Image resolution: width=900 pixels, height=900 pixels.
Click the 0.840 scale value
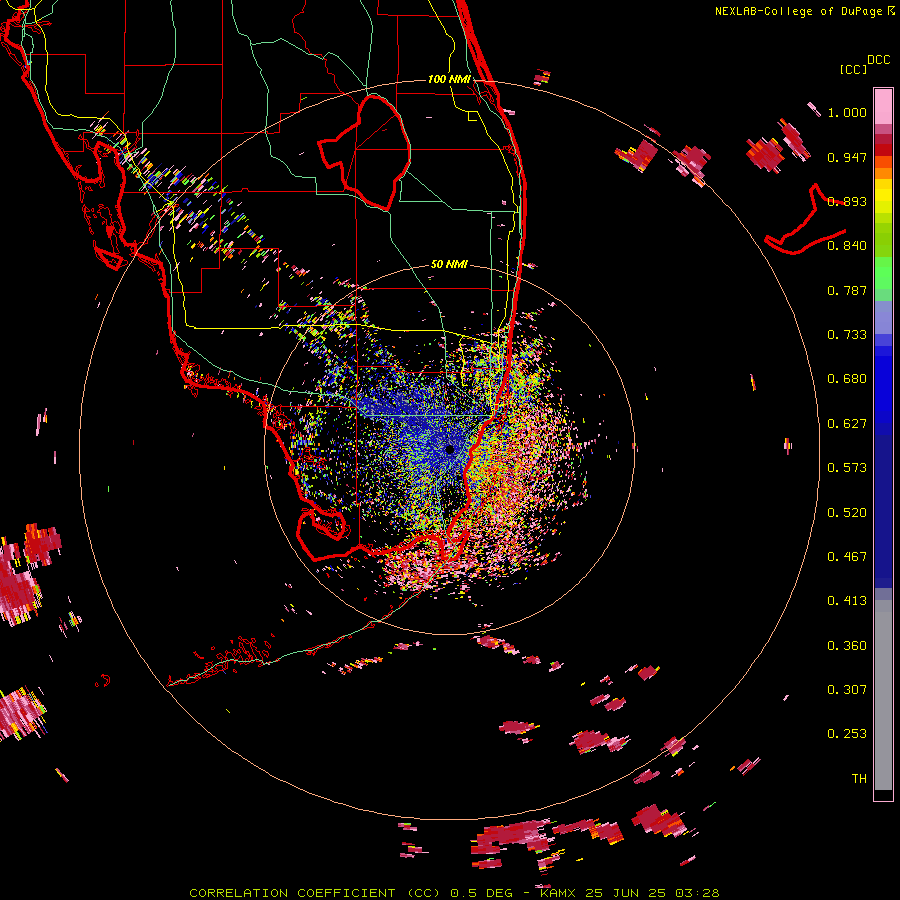(x=847, y=246)
